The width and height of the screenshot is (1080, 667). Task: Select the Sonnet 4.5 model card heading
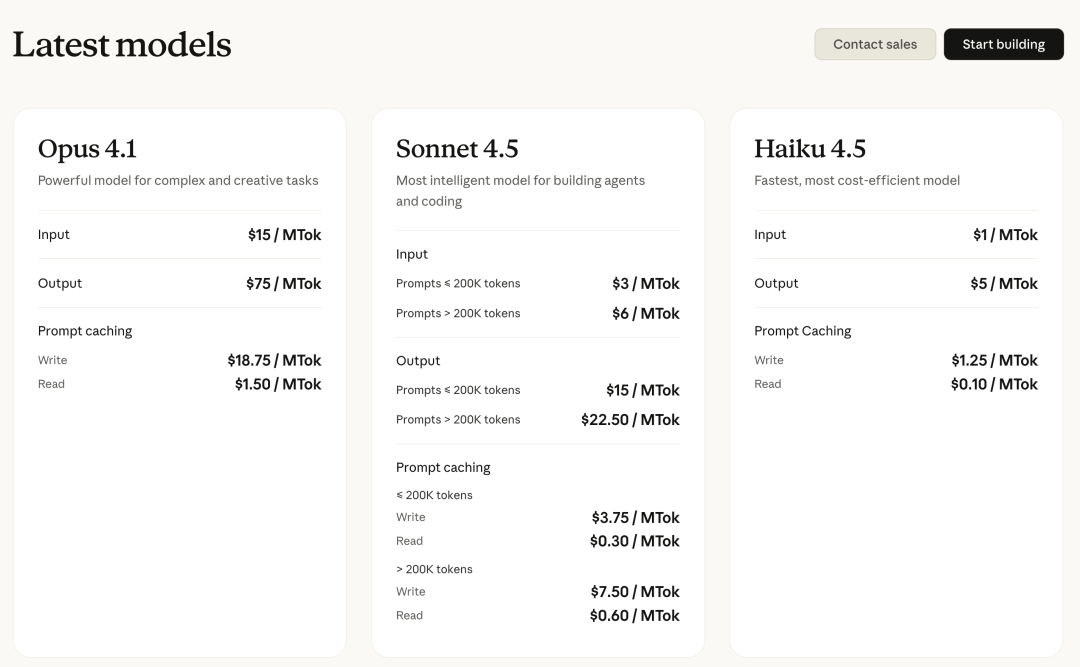coord(457,149)
